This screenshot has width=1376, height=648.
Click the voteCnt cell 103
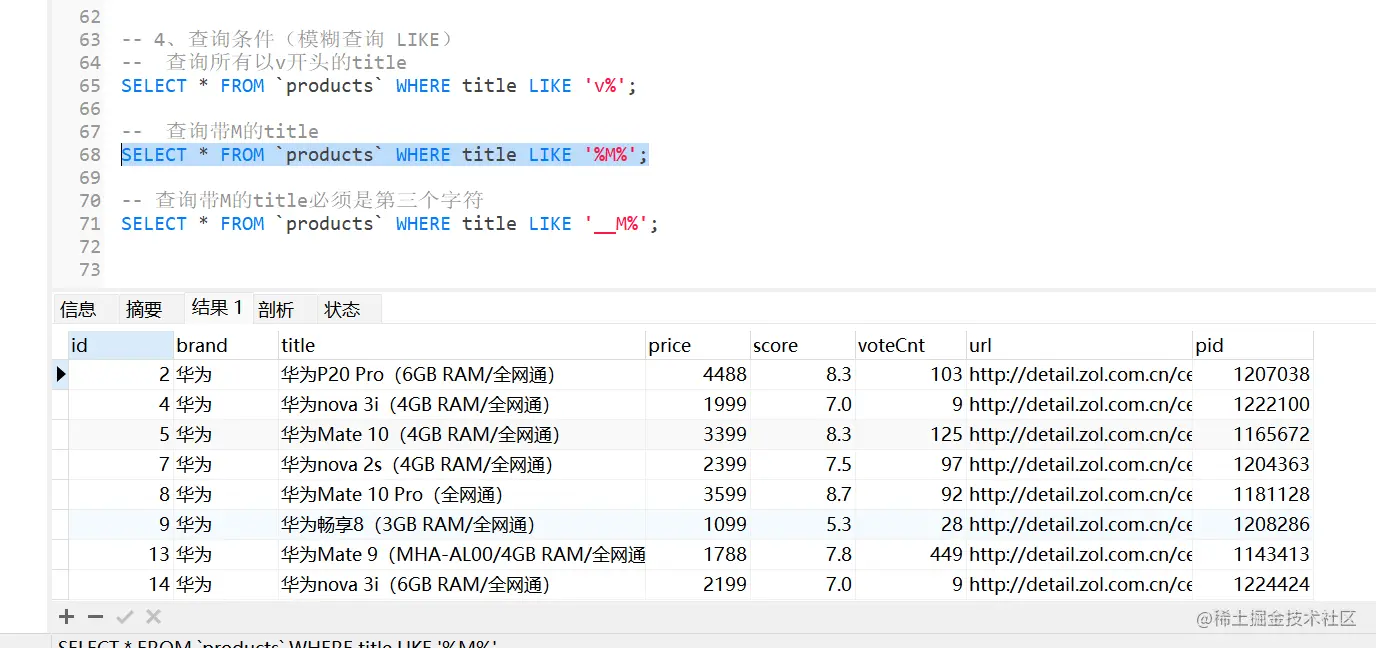point(910,375)
